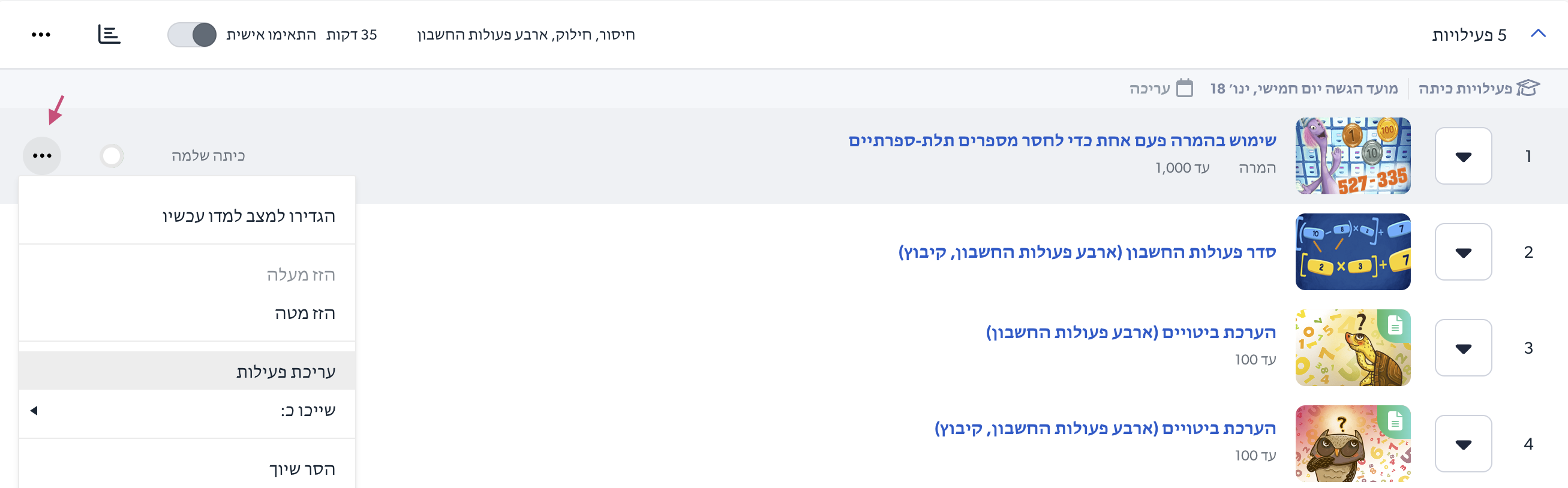
Task: Expand the dropdown arrow for activity 4
Action: pyautogui.click(x=1462, y=444)
